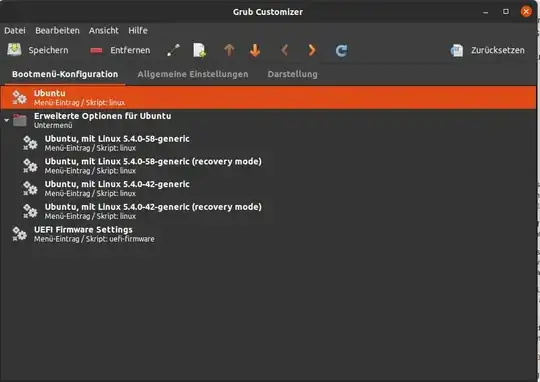Minimize the Grub Customizer window
540x382 pixels.
pyautogui.click(x=486, y=12)
